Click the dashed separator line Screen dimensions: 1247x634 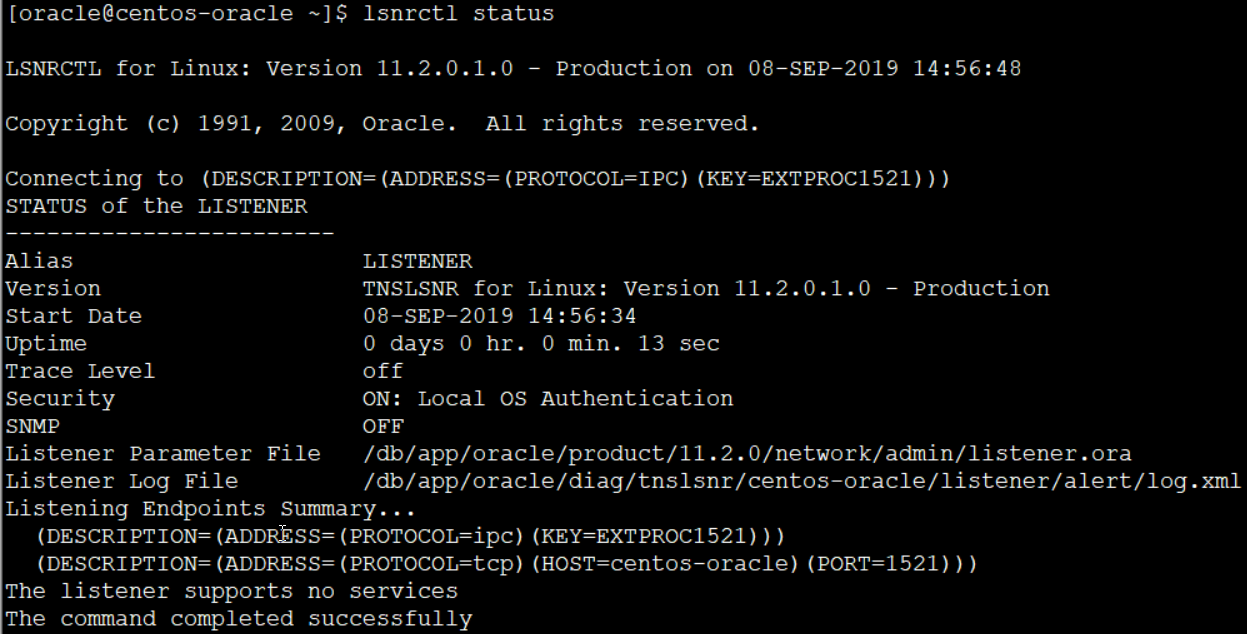[x=169, y=234]
